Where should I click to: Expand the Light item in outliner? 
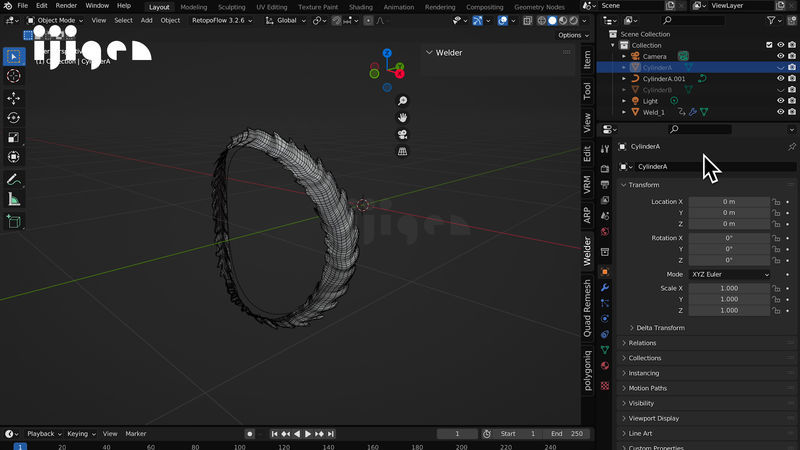tap(624, 101)
